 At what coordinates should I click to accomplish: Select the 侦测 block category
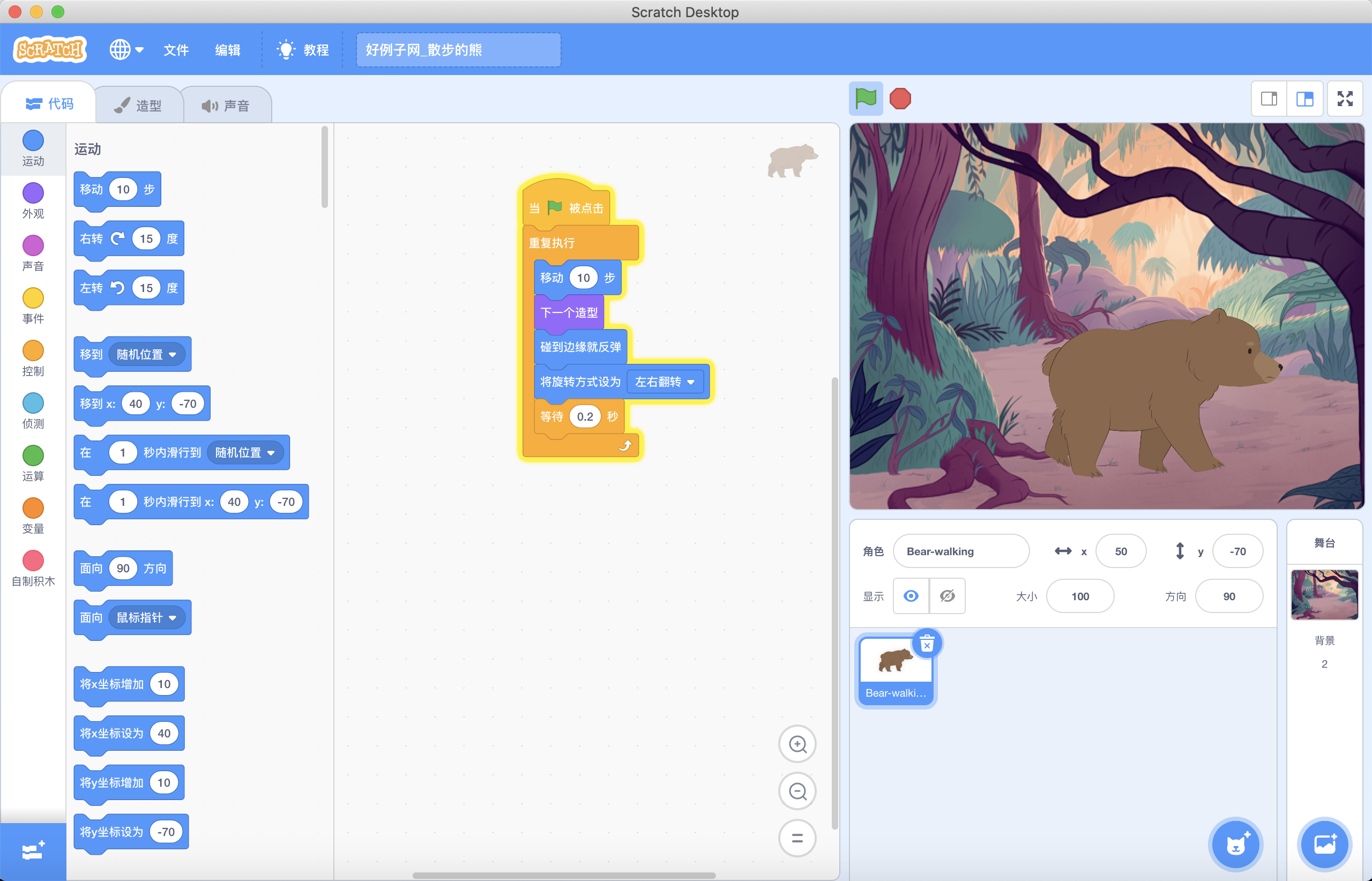[x=33, y=412]
